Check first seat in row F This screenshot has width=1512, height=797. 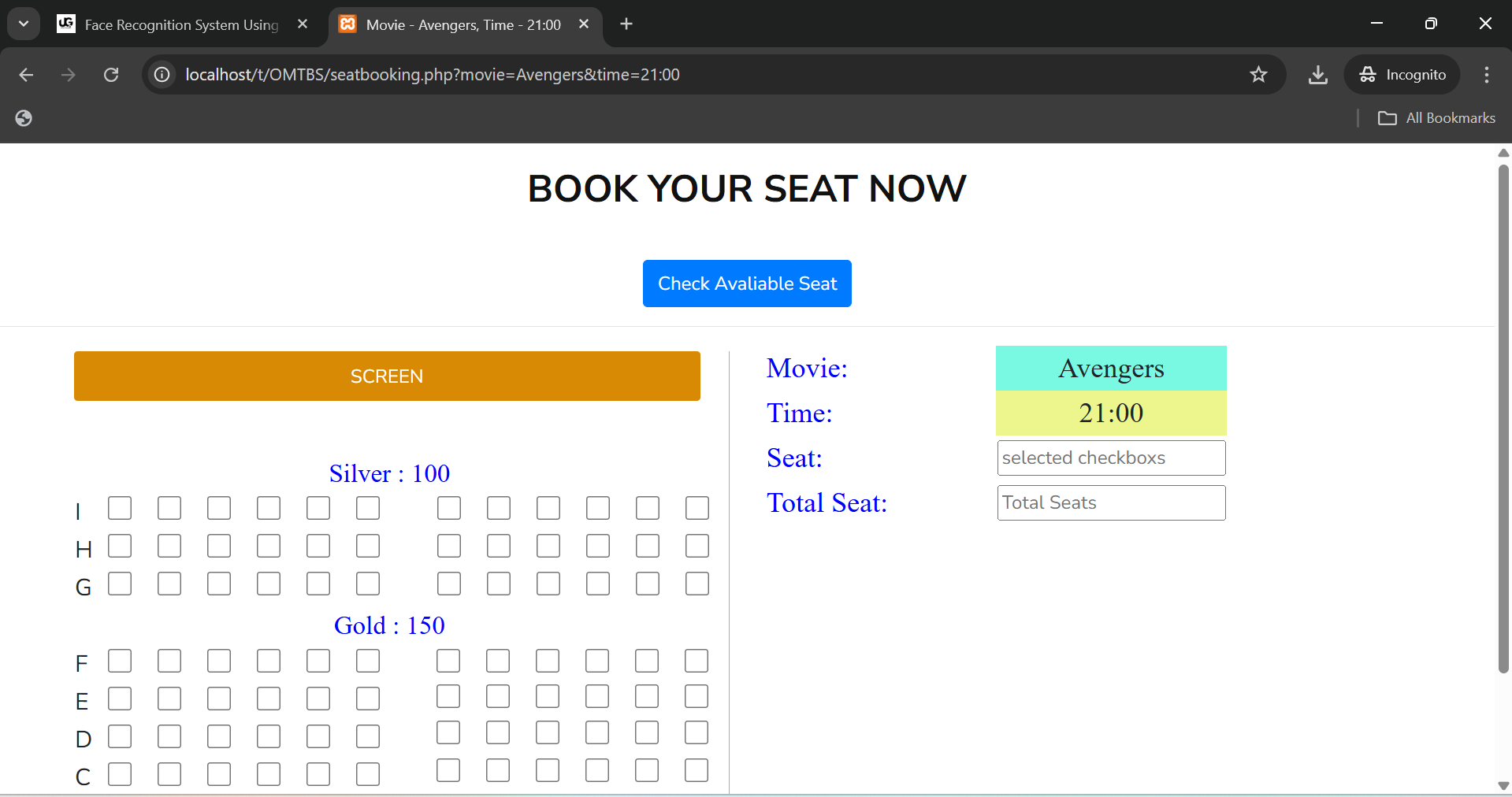(120, 661)
